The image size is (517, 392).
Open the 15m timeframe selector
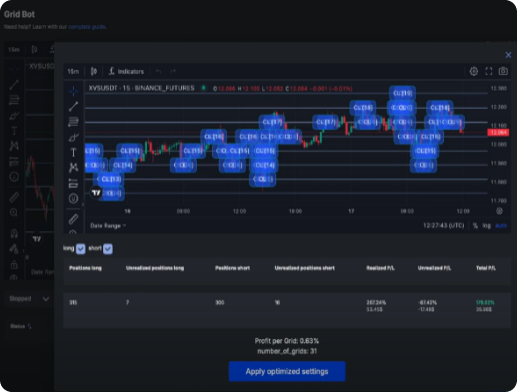(x=73, y=71)
